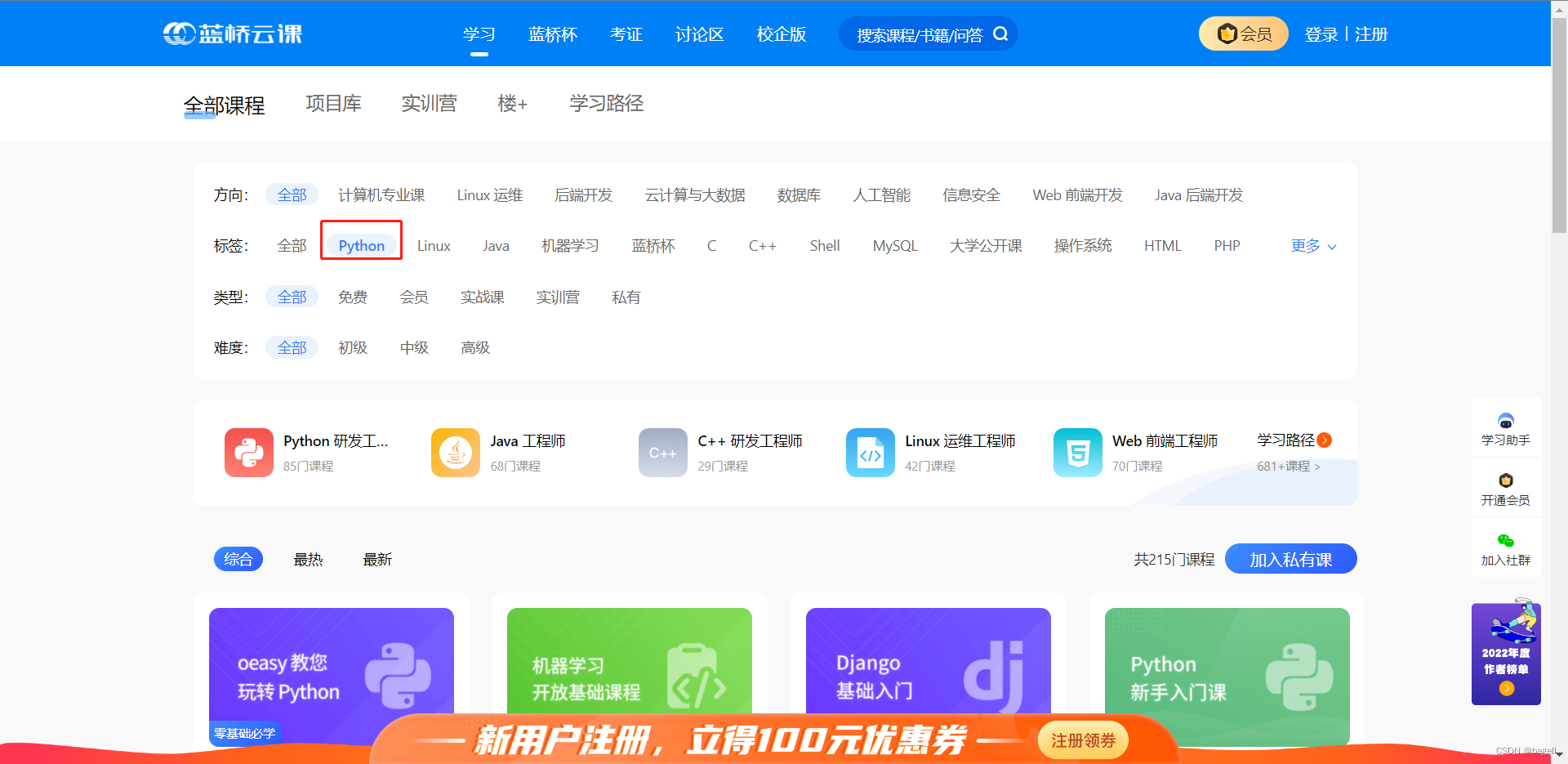Switch to the 楼+ tab

[512, 104]
